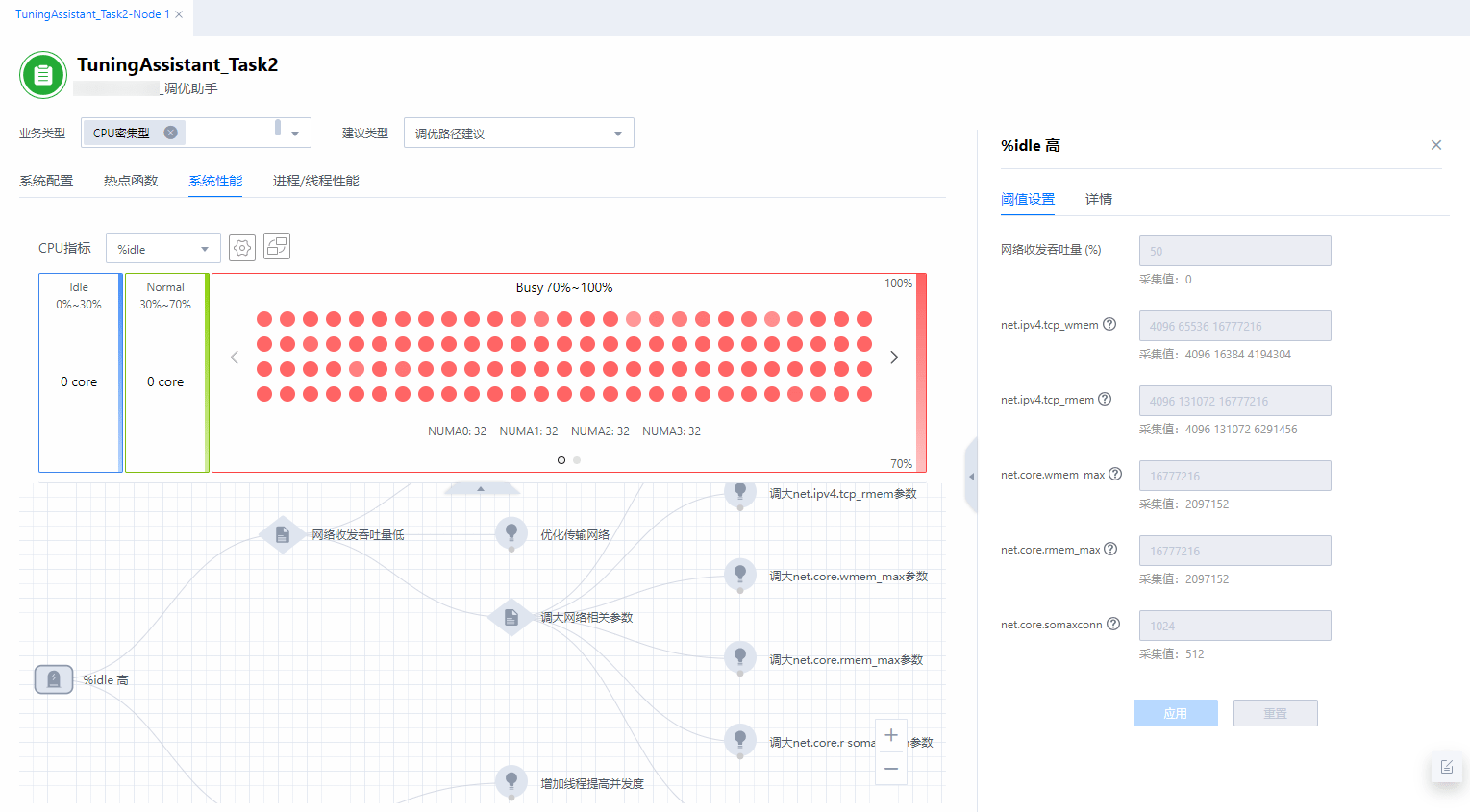The height and width of the screenshot is (812, 1470).
Task: Click the 调大net.core.rmem_max参数 label
Action: tap(846, 659)
